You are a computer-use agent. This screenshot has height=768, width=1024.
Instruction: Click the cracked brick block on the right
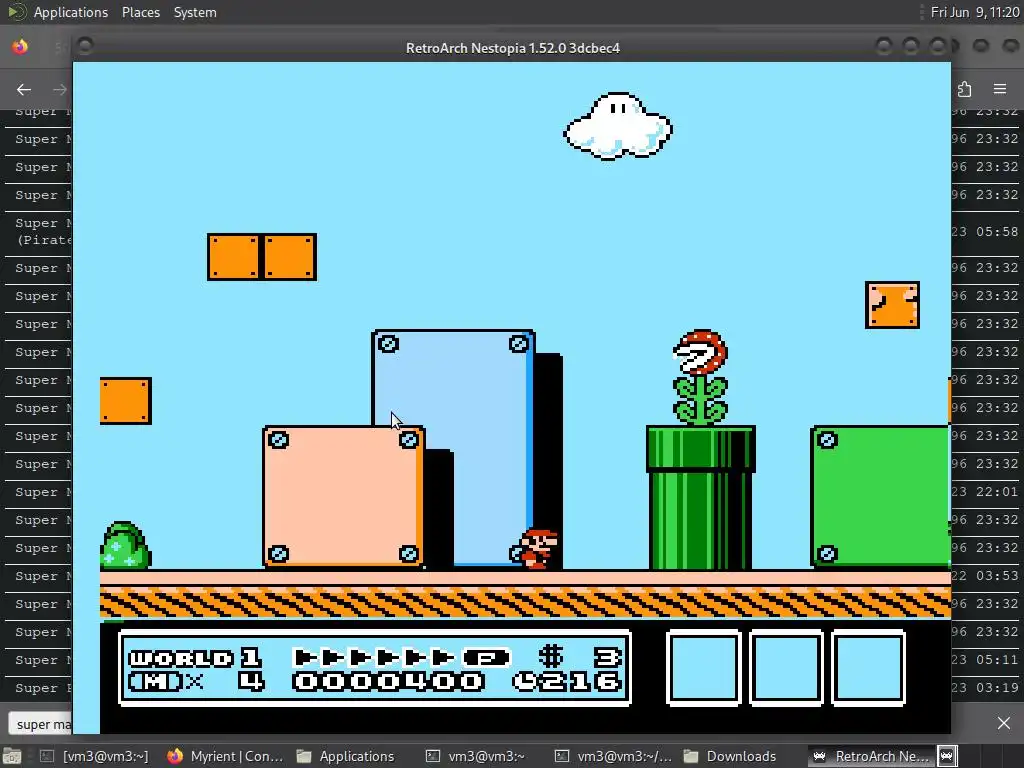click(892, 305)
